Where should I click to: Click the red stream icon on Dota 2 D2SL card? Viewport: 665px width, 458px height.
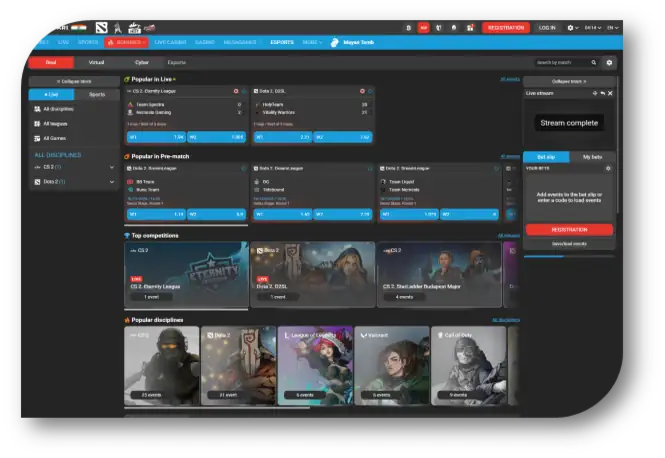[362, 91]
